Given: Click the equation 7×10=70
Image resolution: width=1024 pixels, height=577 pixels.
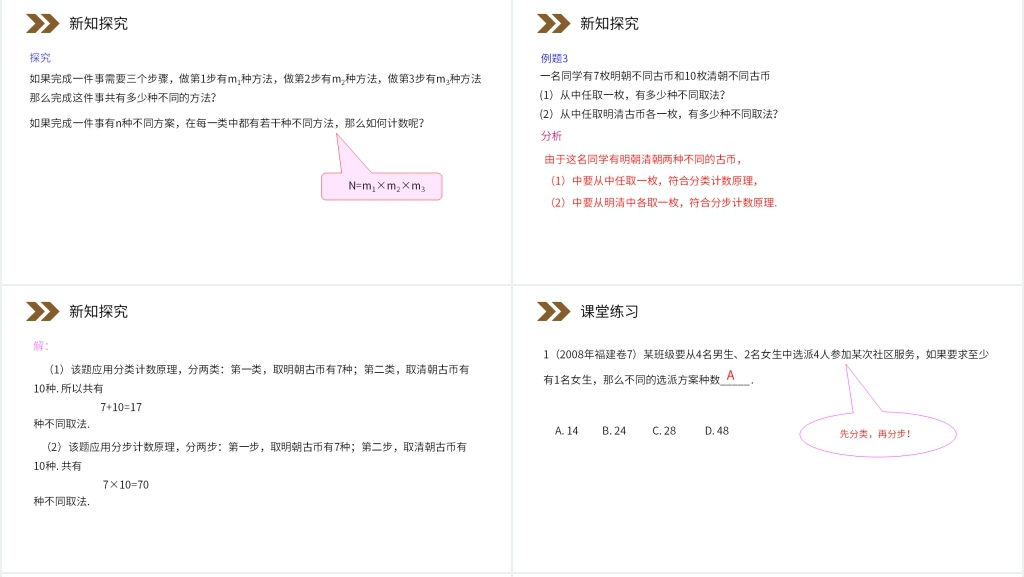Looking at the screenshot, I should coord(125,484).
